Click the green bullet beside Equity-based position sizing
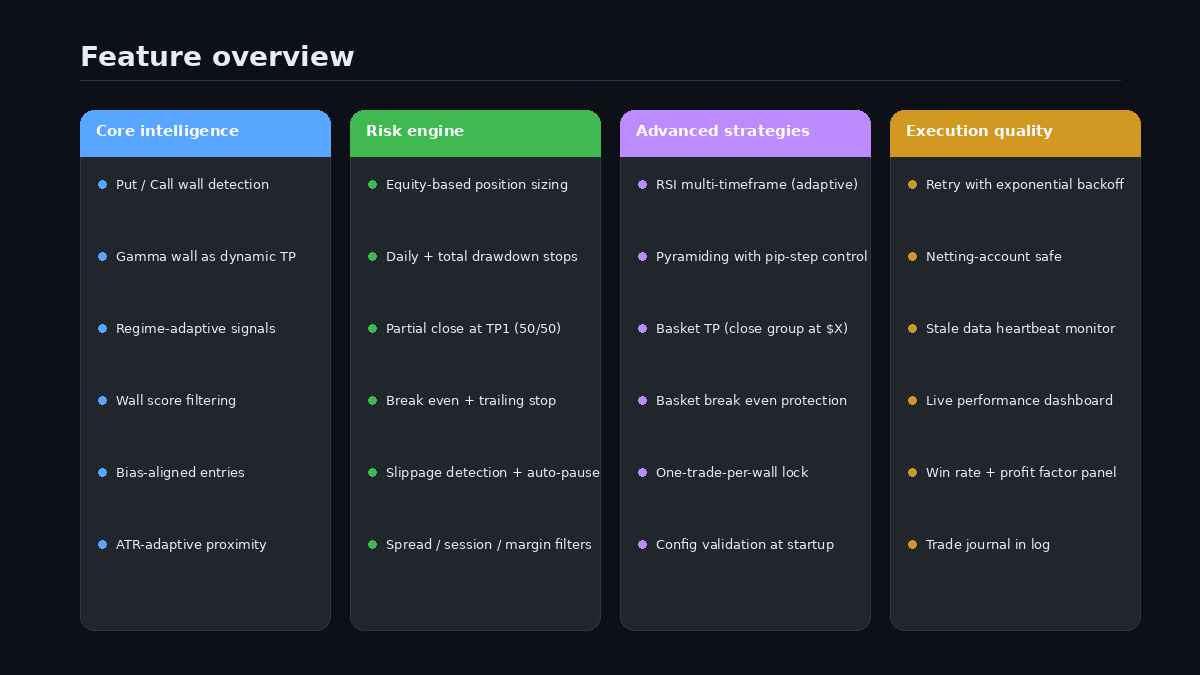 [372, 185]
